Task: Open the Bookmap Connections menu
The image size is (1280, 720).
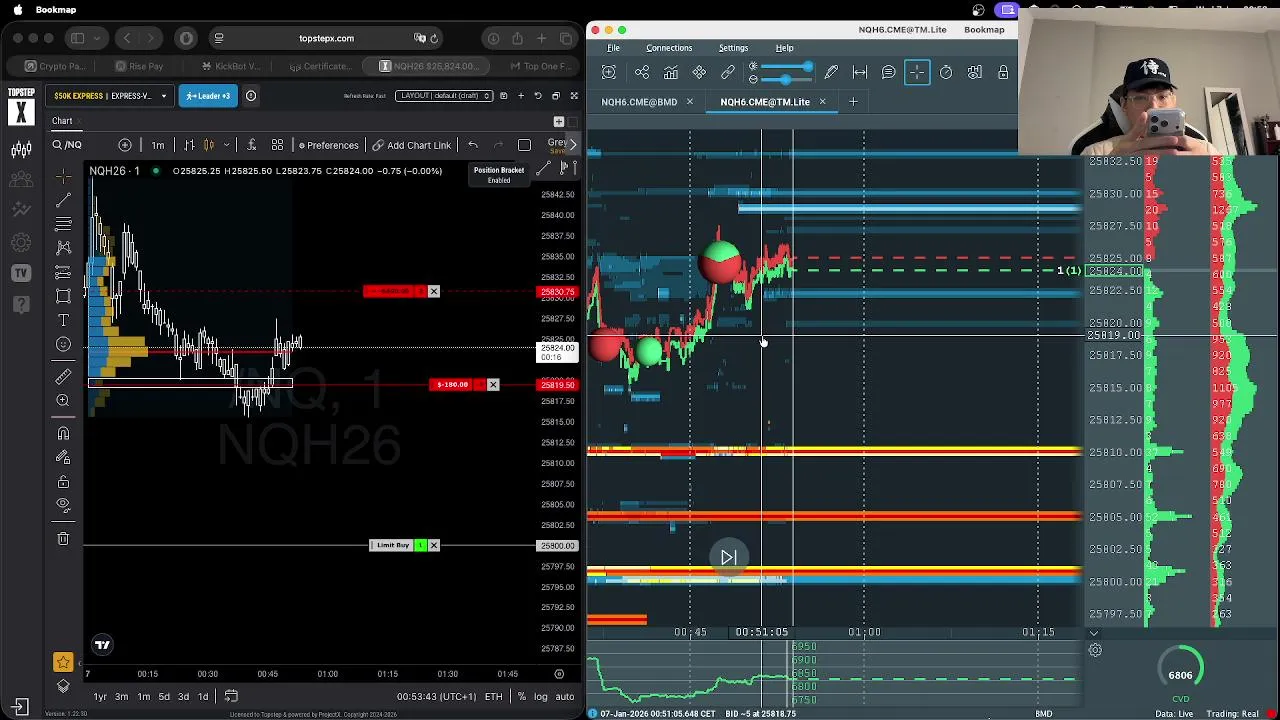Action: 669,48
